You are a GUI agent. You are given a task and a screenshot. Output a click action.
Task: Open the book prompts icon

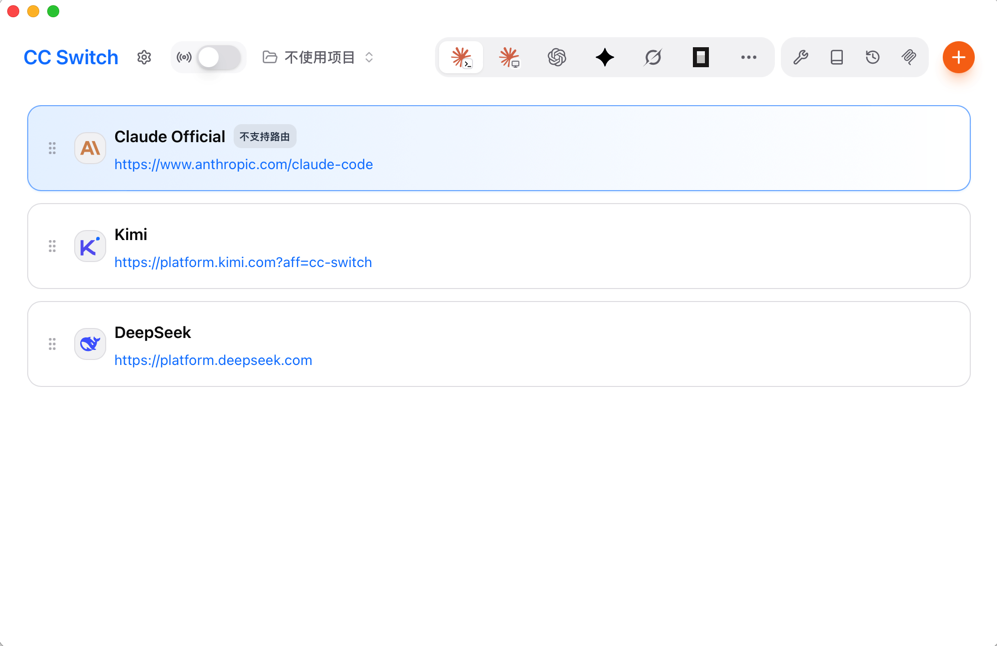click(837, 57)
